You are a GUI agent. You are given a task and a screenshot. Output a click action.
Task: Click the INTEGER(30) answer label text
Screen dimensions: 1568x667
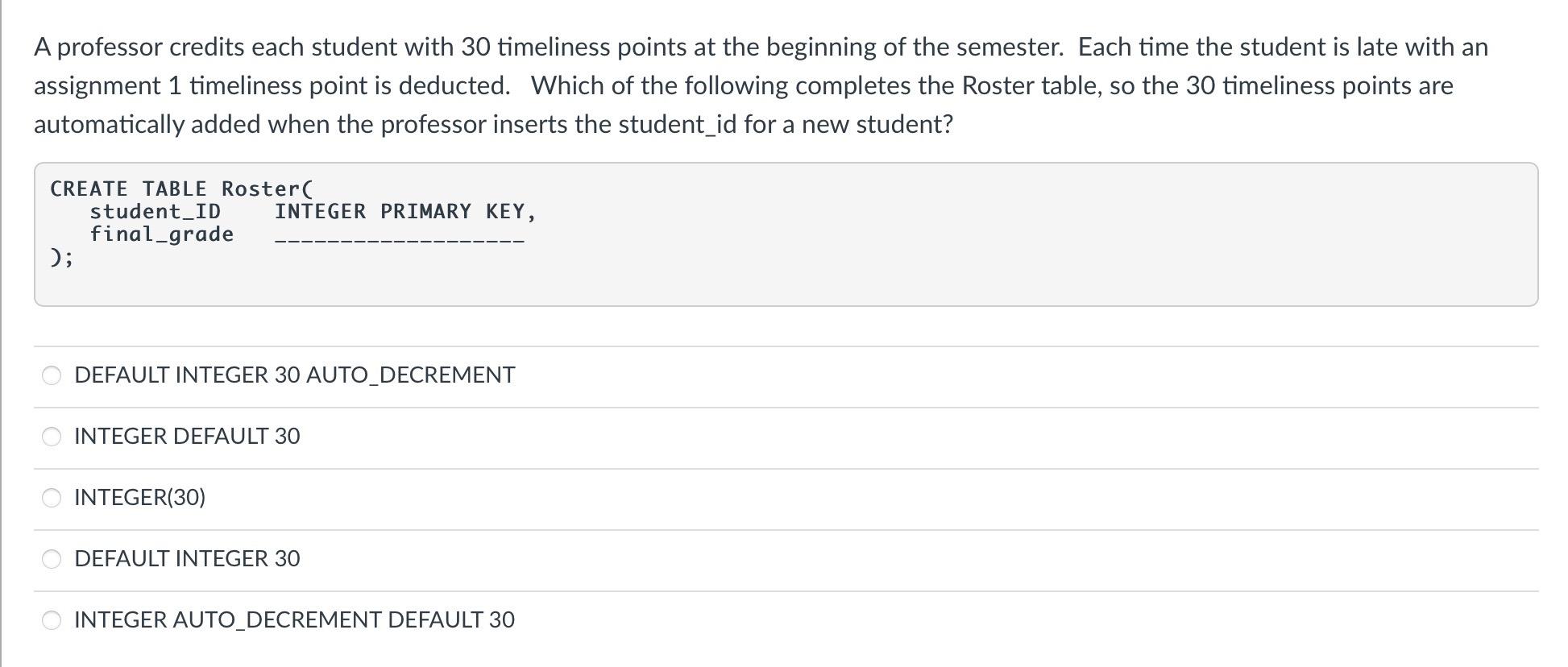[139, 497]
